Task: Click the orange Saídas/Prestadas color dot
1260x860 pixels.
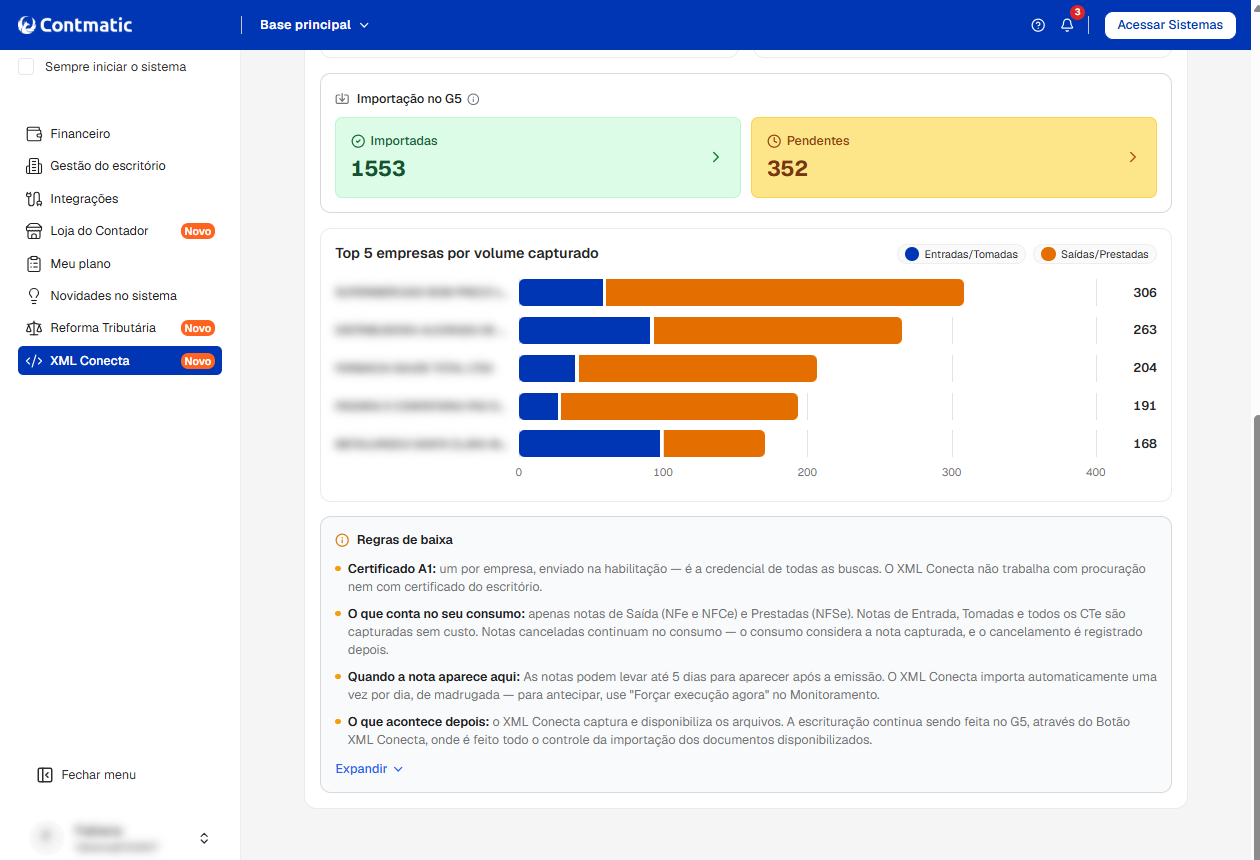Action: pyautogui.click(x=1048, y=254)
